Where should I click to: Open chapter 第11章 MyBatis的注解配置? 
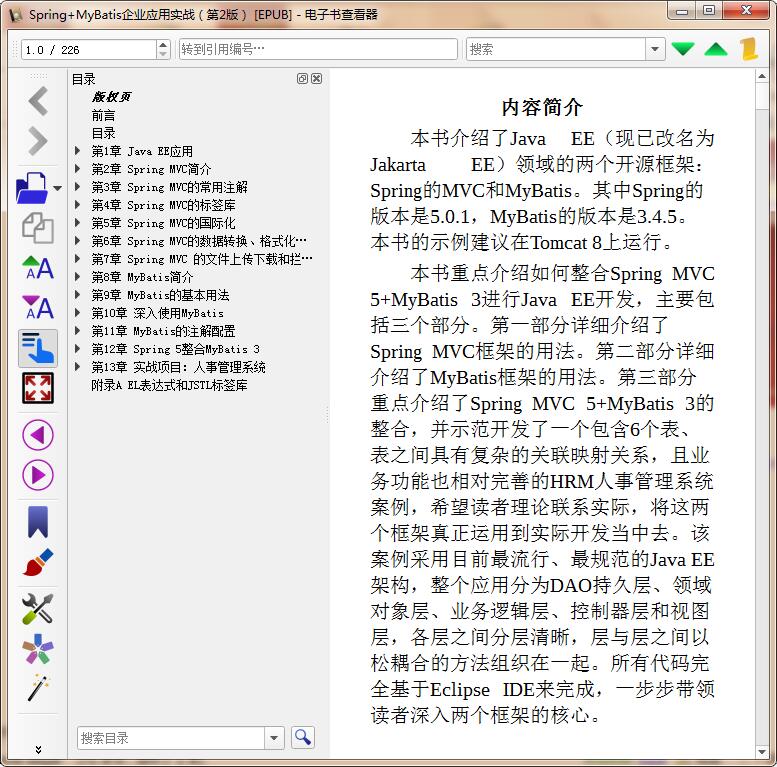(x=163, y=331)
